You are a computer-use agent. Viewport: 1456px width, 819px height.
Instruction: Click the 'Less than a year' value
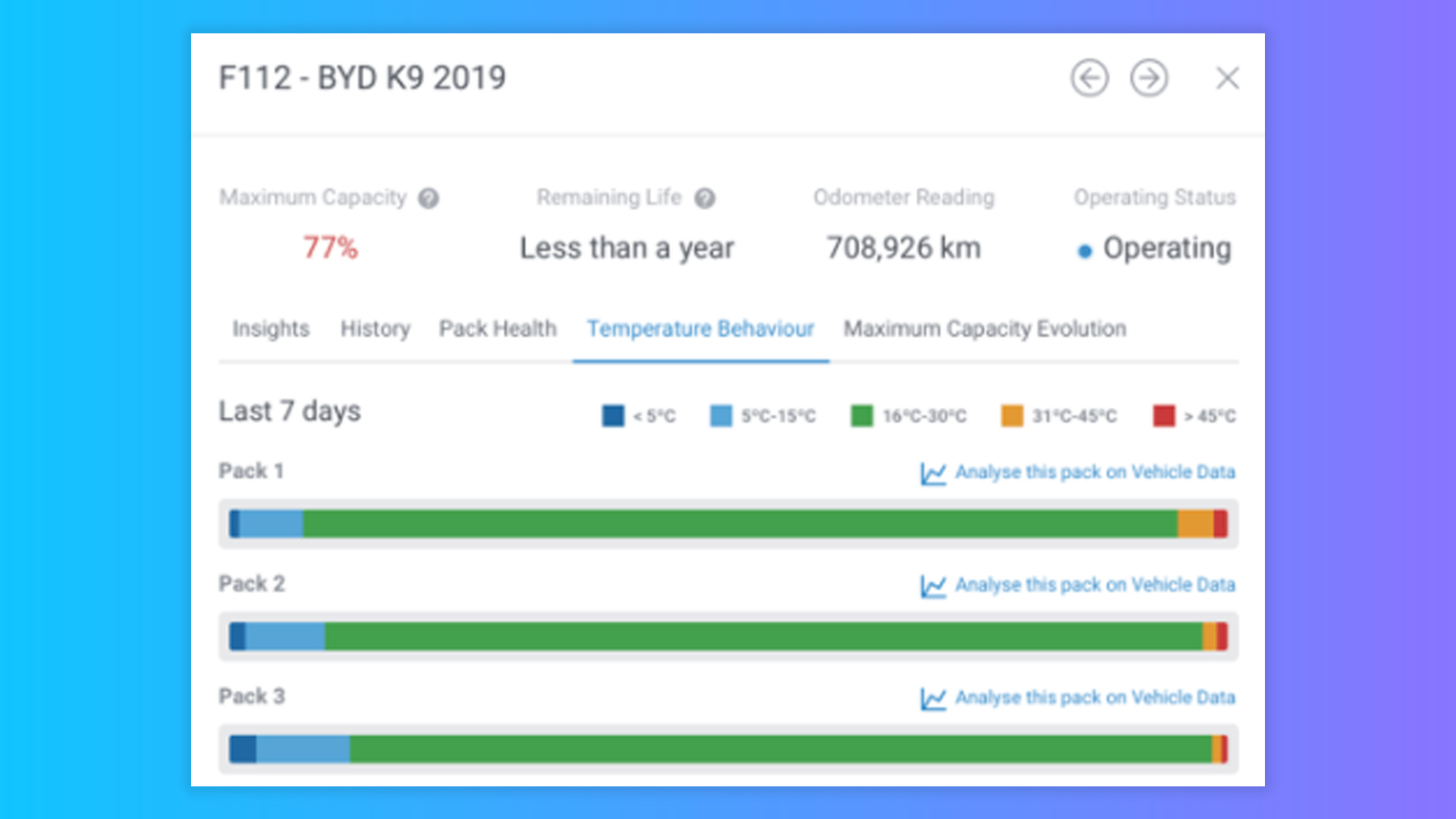(627, 248)
